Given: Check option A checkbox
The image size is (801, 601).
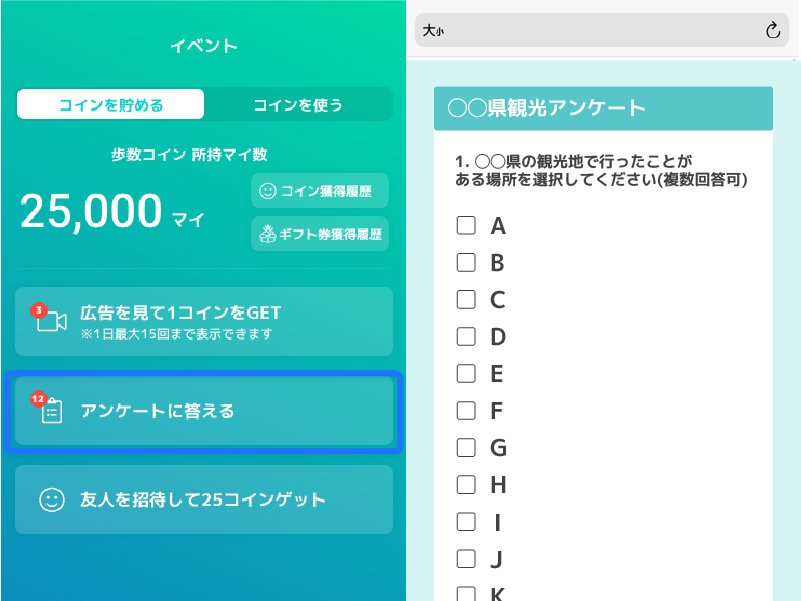Looking at the screenshot, I should (x=466, y=225).
